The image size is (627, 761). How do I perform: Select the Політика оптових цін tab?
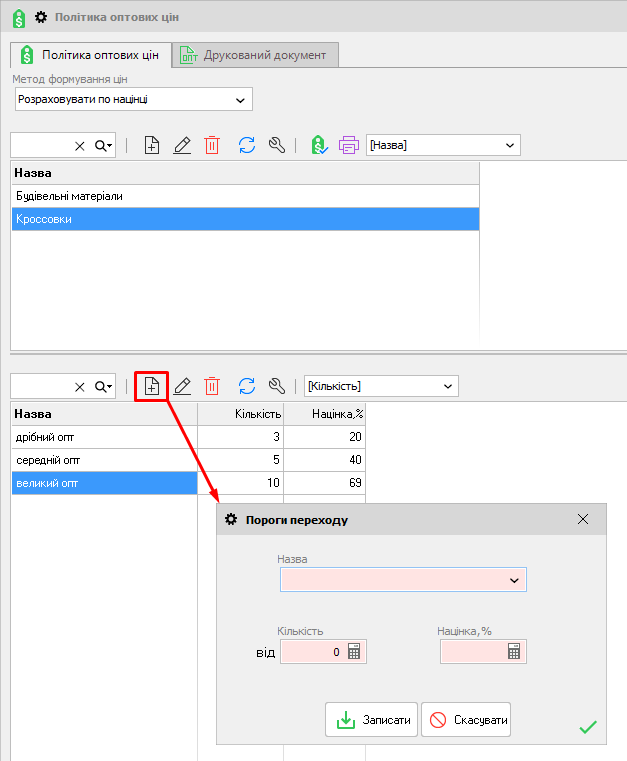coord(90,55)
